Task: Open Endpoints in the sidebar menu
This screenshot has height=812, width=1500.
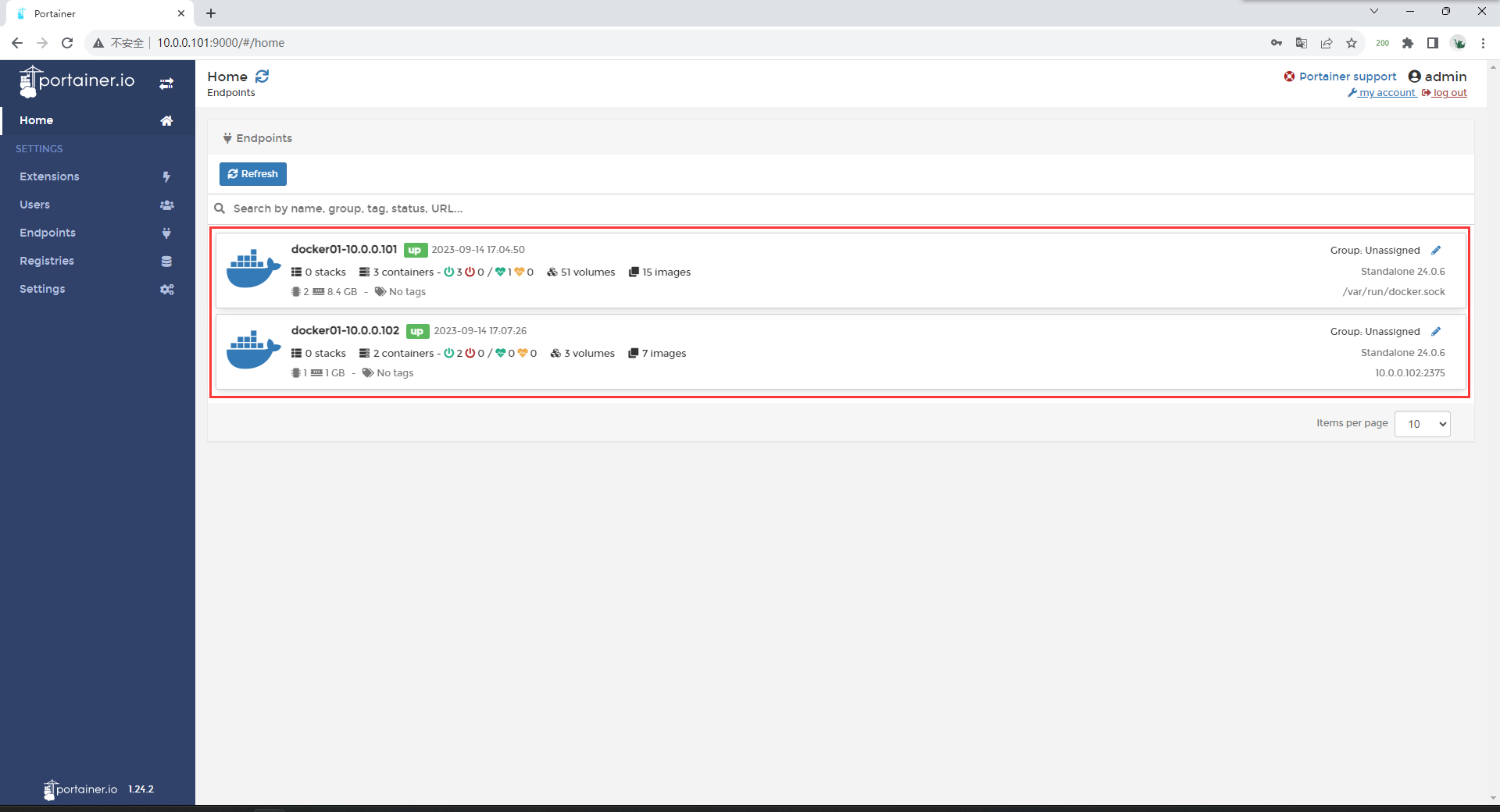Action: [x=98, y=233]
